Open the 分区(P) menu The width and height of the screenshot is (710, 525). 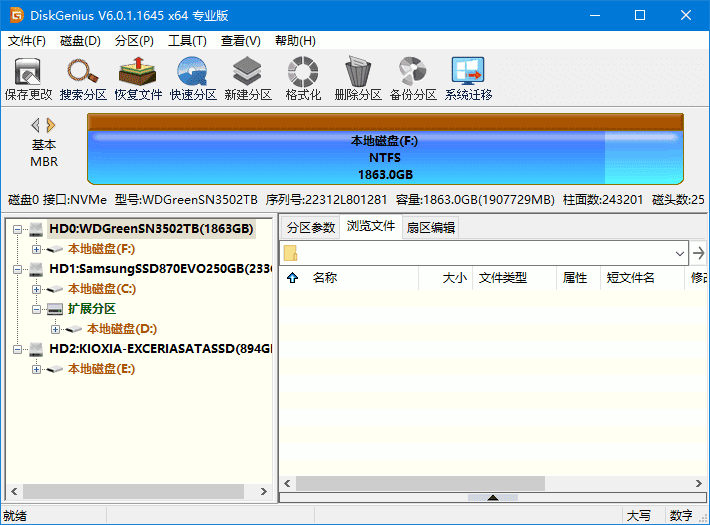pos(134,41)
